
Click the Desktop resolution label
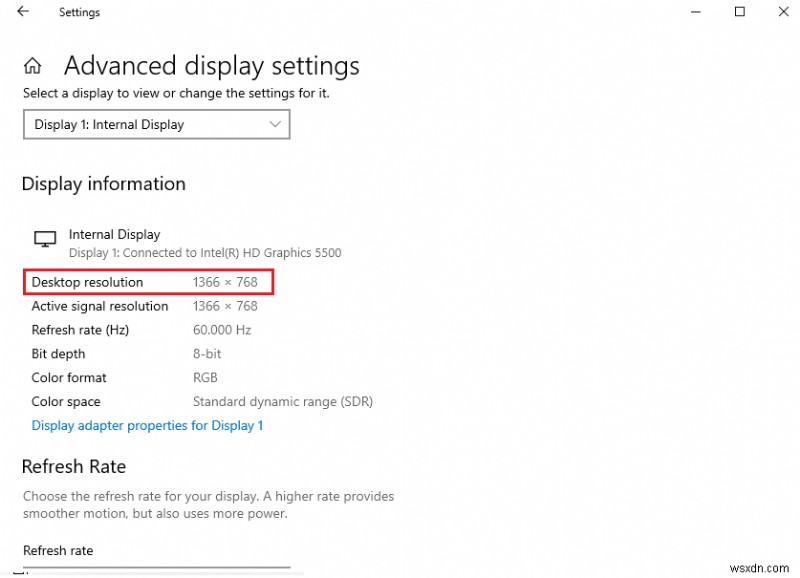point(87,282)
